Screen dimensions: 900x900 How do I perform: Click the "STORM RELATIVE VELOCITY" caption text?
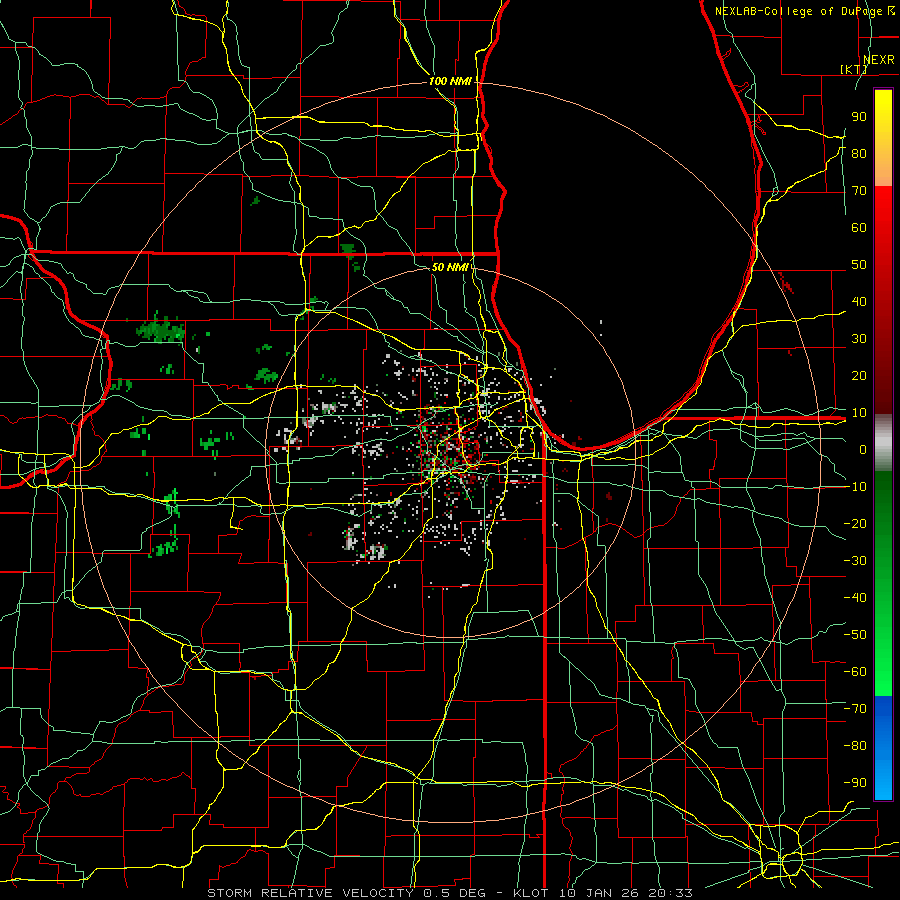310,893
